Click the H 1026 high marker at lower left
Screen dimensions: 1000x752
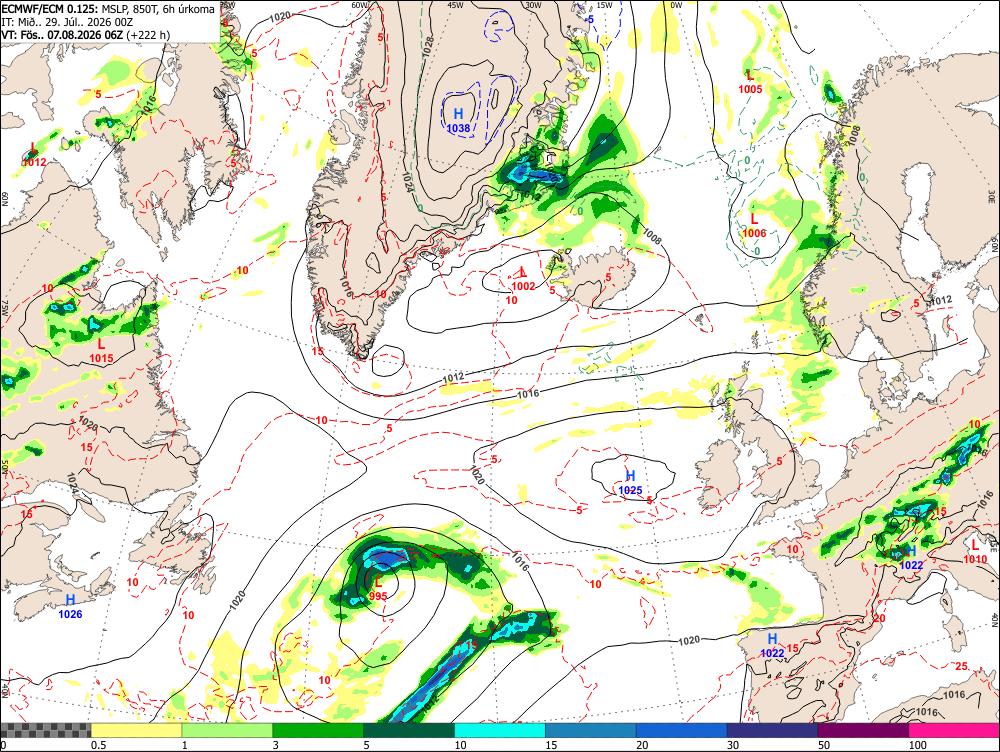(70, 607)
